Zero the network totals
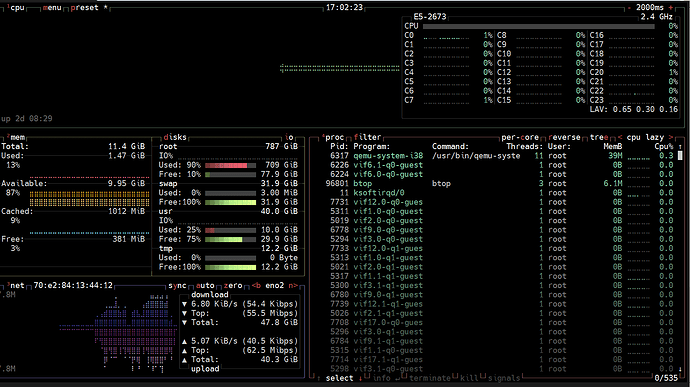The width and height of the screenshot is (690, 387). [x=233, y=285]
